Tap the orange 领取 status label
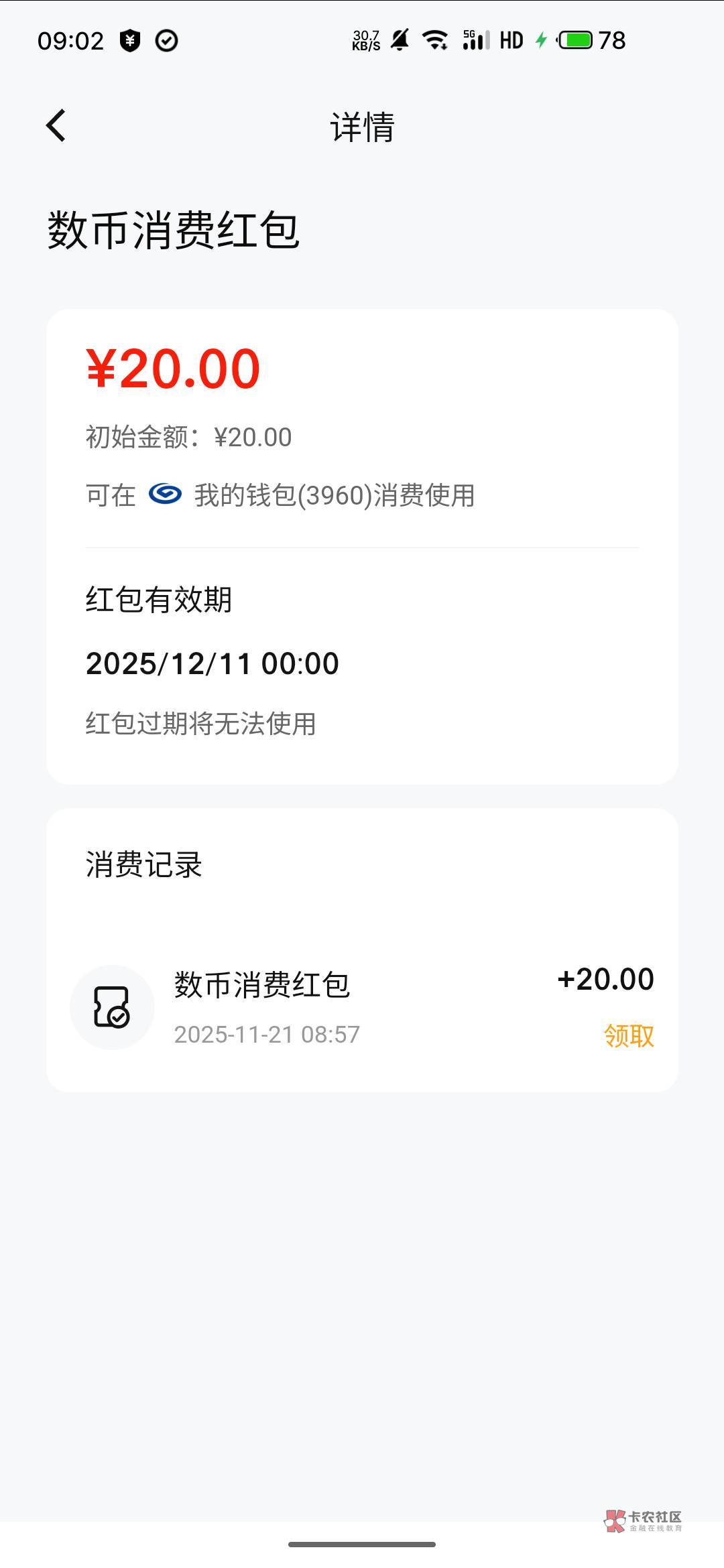The width and height of the screenshot is (724, 1568). click(x=628, y=1036)
